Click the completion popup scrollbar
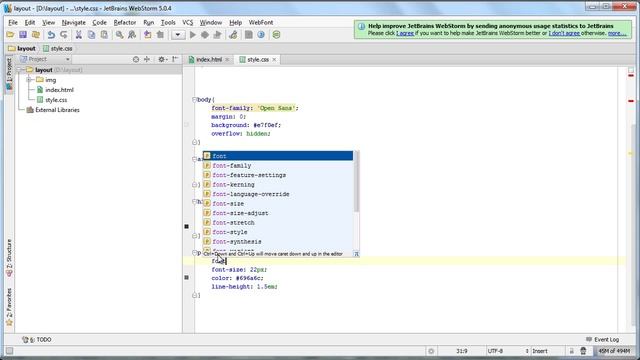 point(356,182)
